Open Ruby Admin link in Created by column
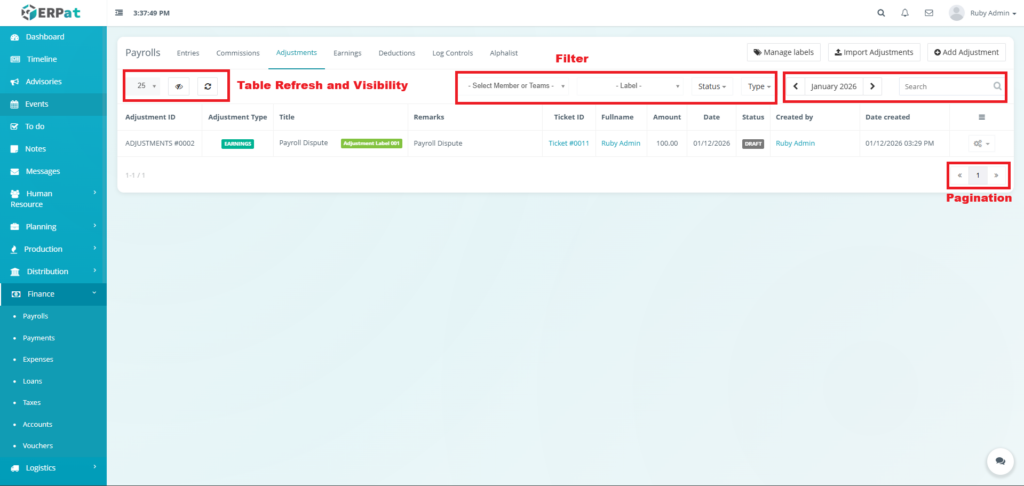The image size is (1024, 486). click(795, 143)
